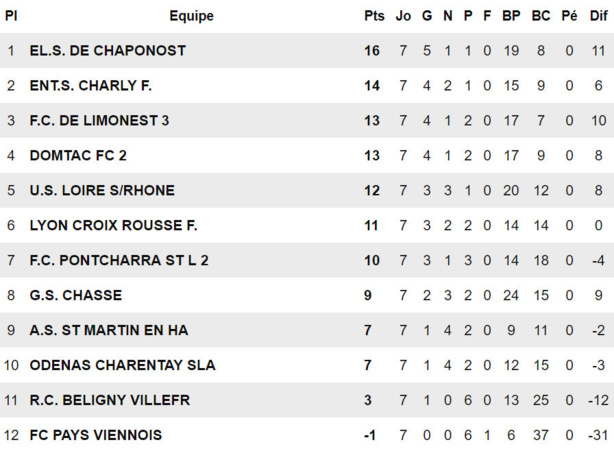
Task: Click the EL.S. DE CHAPONOST team name
Action: pos(108,51)
